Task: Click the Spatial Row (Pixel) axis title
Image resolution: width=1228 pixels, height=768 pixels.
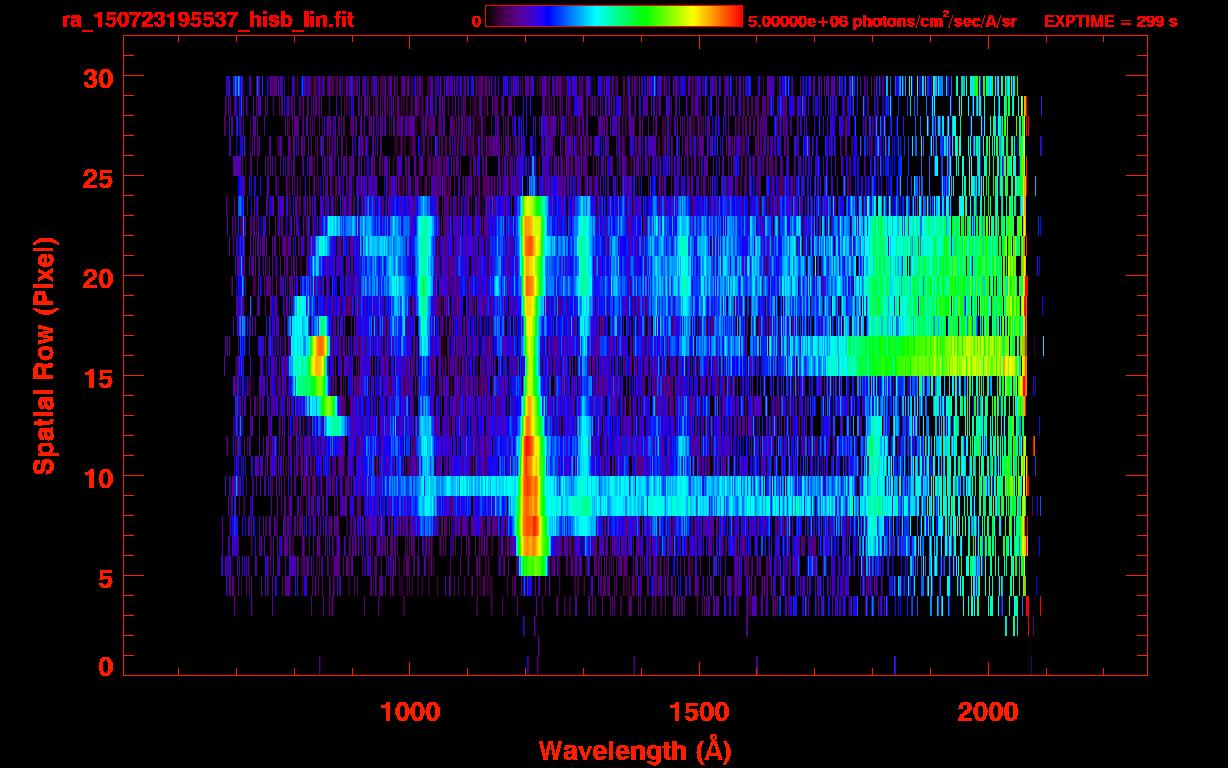Action: click(x=44, y=356)
